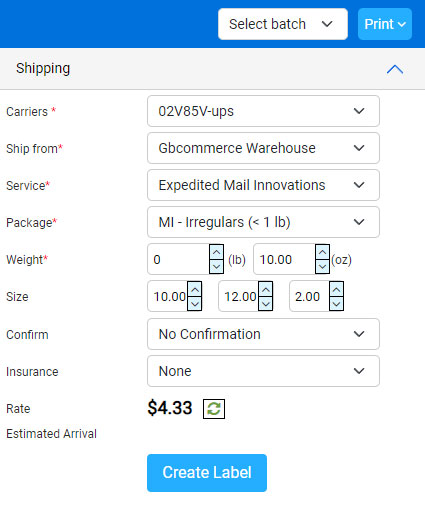Click the green refresh rate icon
The width and height of the screenshot is (425, 510).
pyautogui.click(x=214, y=409)
